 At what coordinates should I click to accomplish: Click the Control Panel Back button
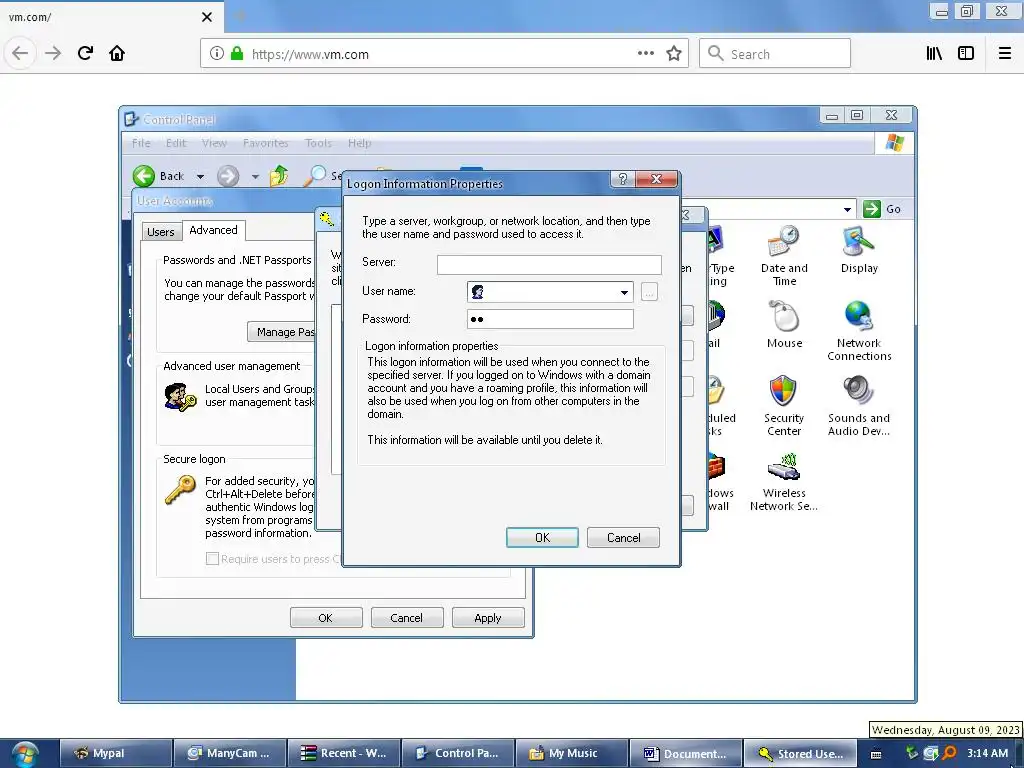coord(159,176)
